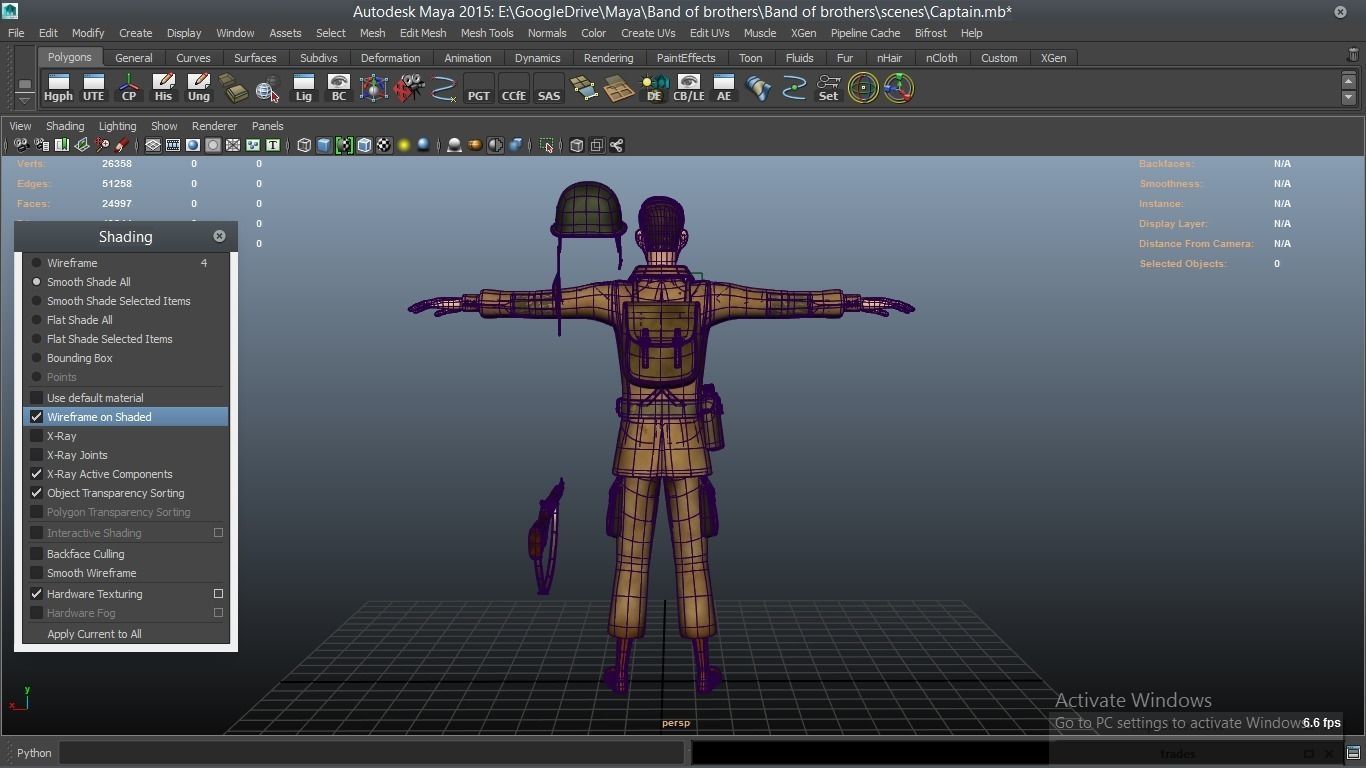This screenshot has height=768, width=1366.
Task: Open the Hypergraph (Hgph) shelf button
Action: click(58, 88)
